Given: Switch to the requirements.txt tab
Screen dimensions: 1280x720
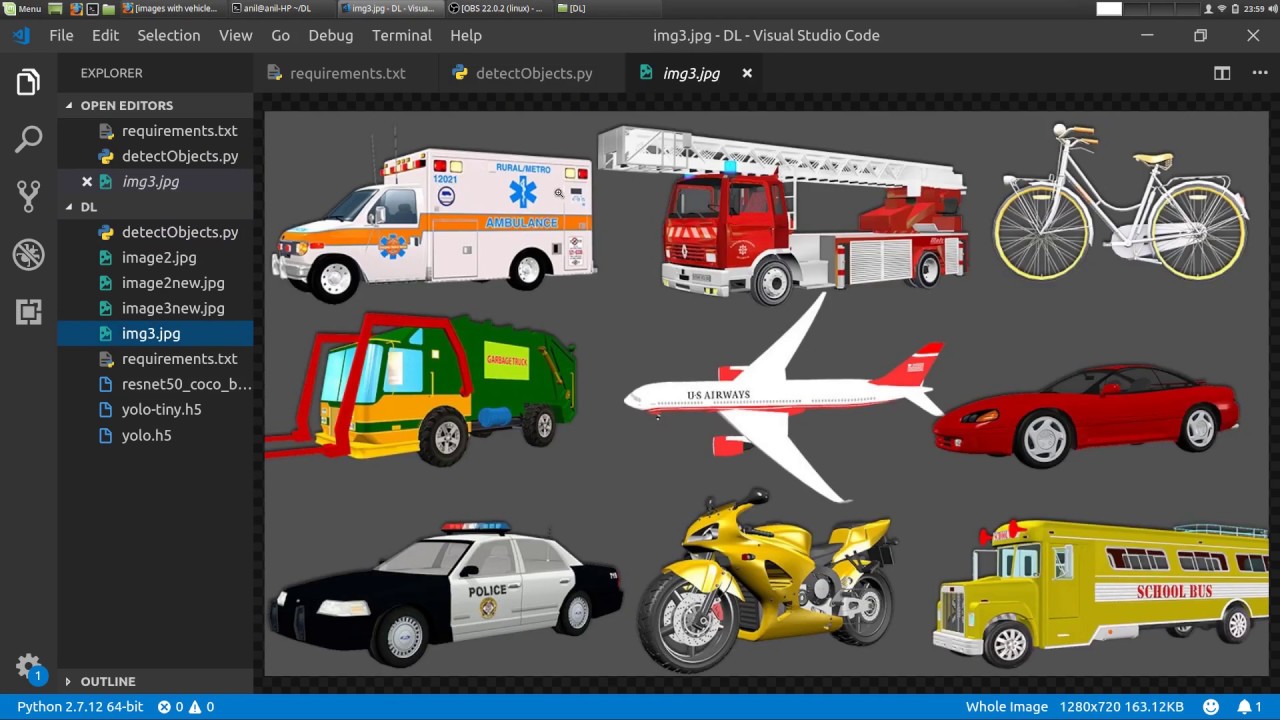Looking at the screenshot, I should pyautogui.click(x=346, y=73).
